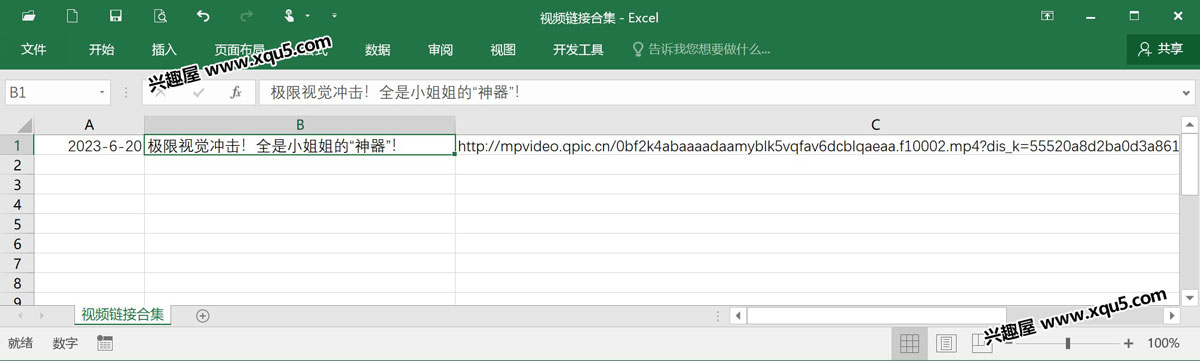
Task: Open the 开发工具 ribbon tab
Action: point(578,49)
